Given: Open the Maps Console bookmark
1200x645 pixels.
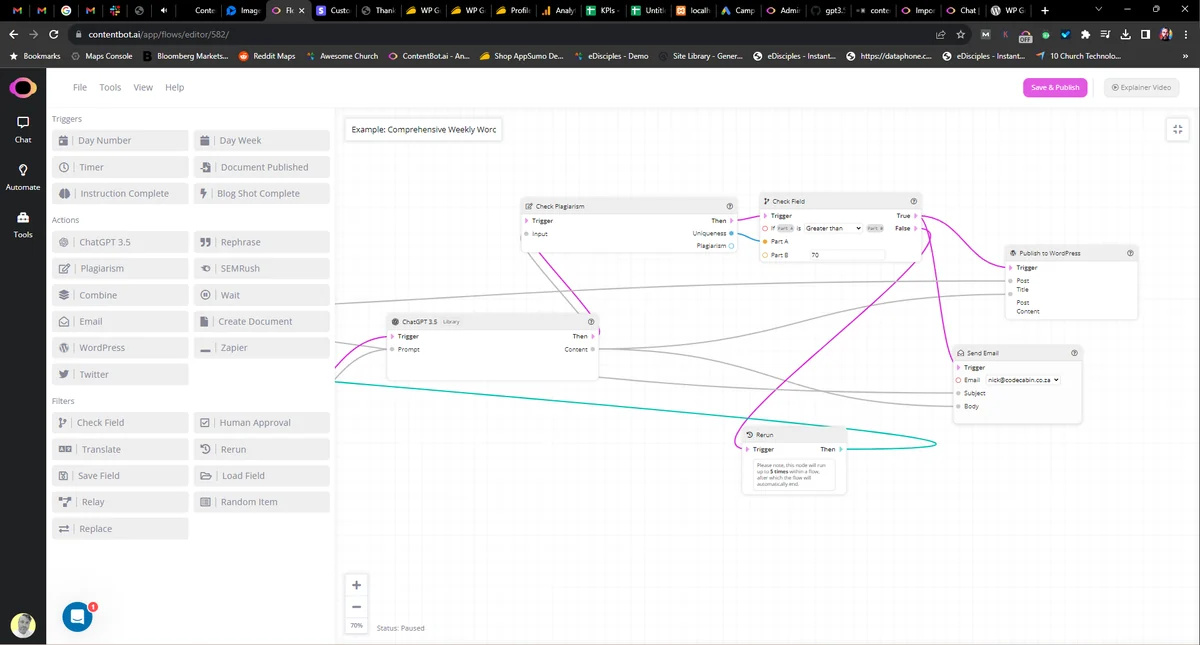Looking at the screenshot, I should coord(101,56).
